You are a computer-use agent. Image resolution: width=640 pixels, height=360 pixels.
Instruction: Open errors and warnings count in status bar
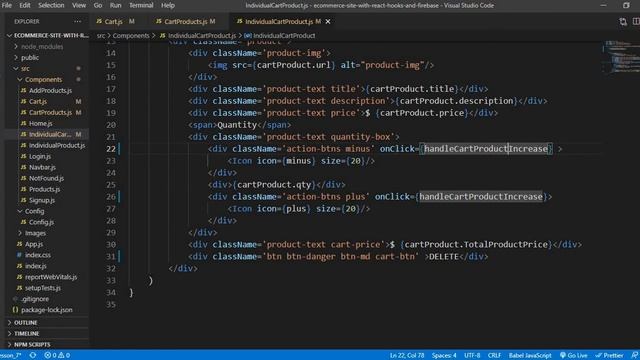pyautogui.click(x=57, y=355)
